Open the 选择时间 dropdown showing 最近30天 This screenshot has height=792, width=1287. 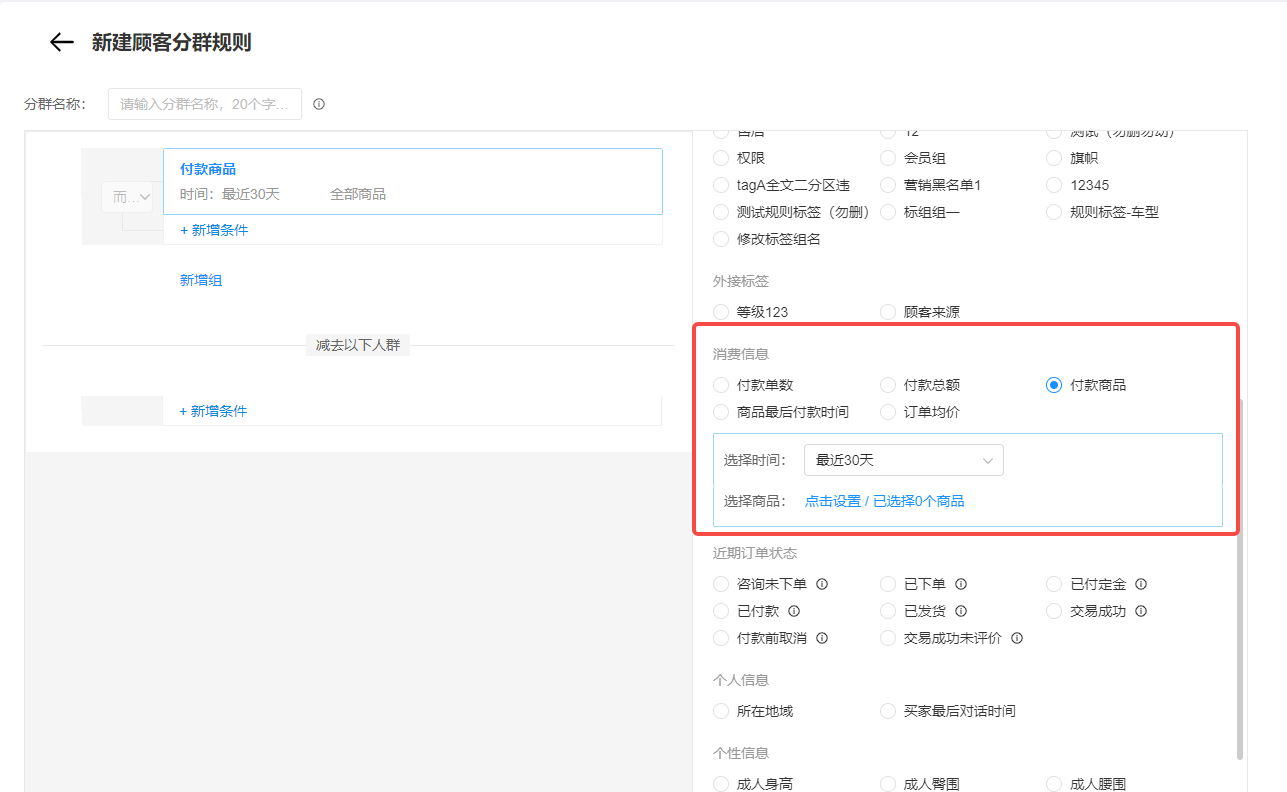click(904, 460)
